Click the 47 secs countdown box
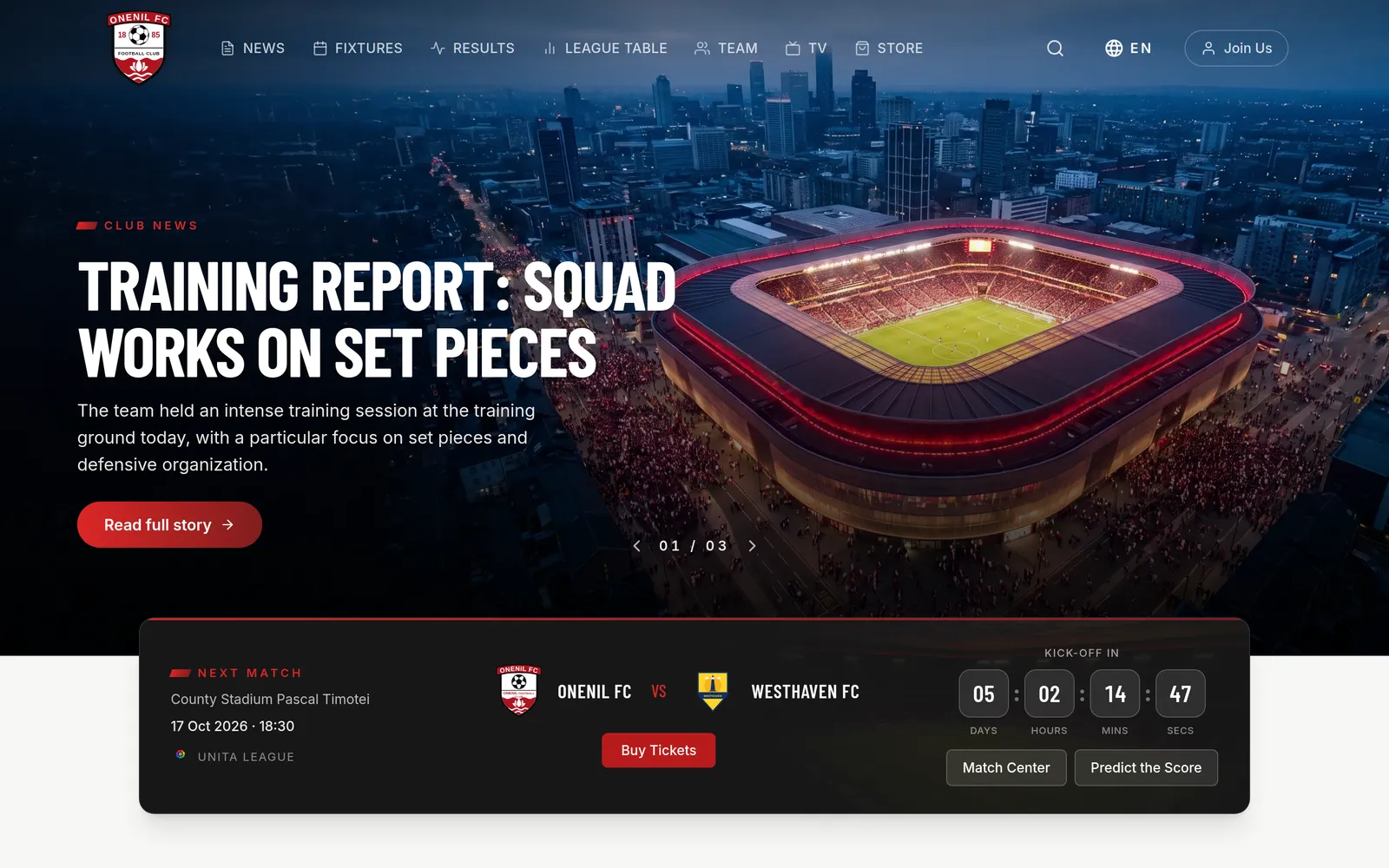This screenshot has width=1389, height=868. [1181, 694]
